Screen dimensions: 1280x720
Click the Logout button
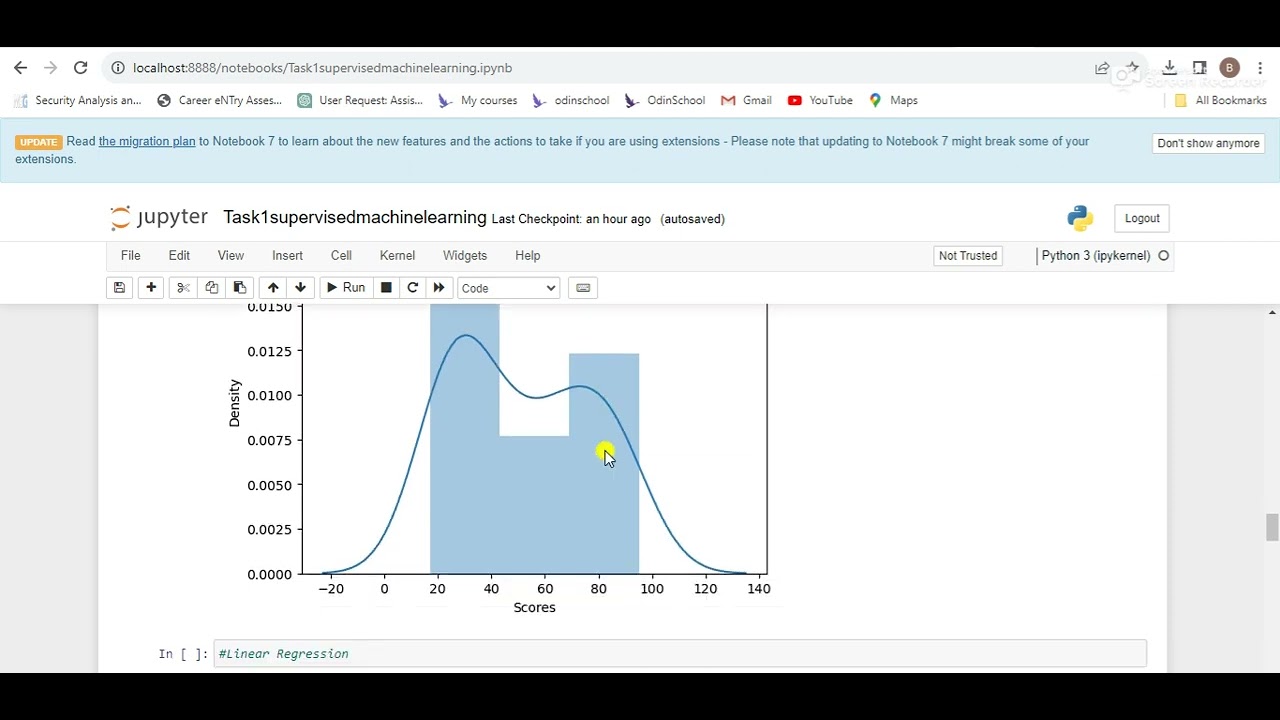[1142, 218]
